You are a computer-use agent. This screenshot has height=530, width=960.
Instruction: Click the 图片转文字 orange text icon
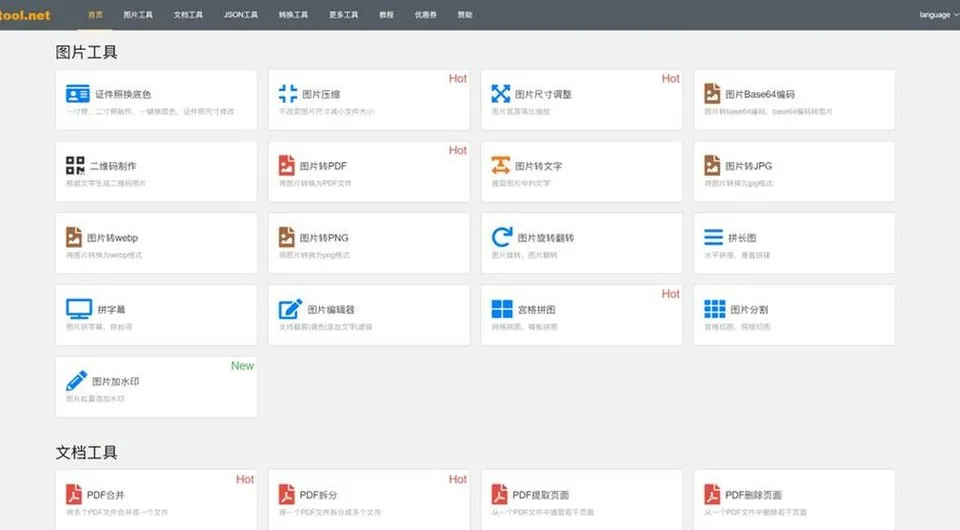(x=500, y=165)
